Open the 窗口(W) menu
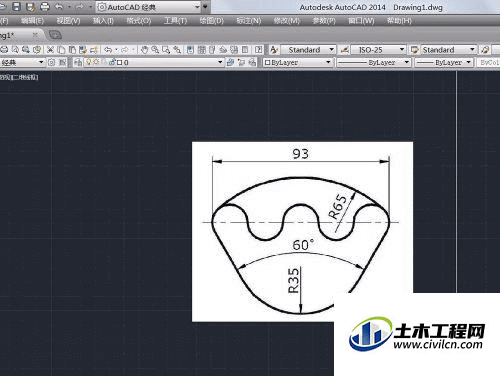 pyautogui.click(x=361, y=21)
